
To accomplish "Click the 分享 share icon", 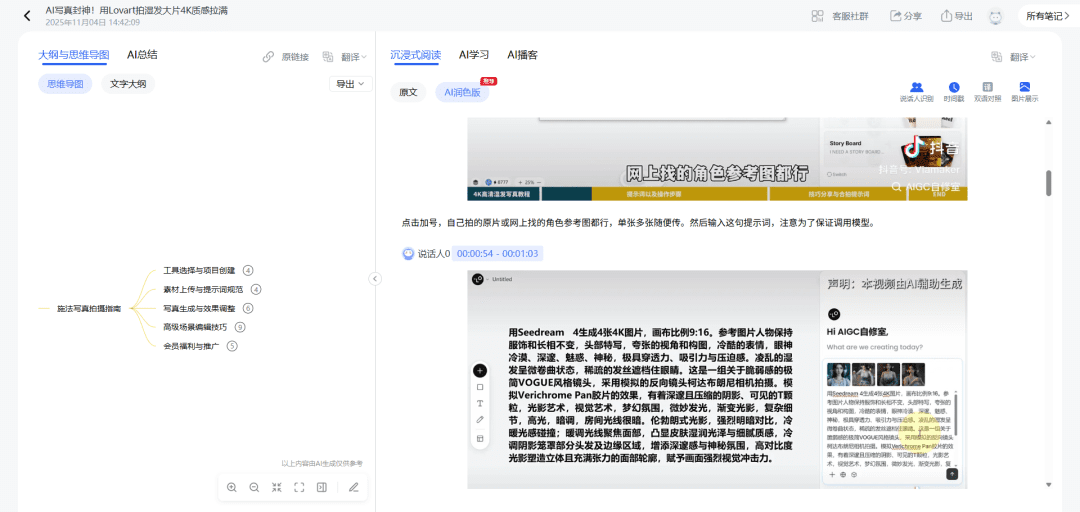I will pyautogui.click(x=895, y=16).
